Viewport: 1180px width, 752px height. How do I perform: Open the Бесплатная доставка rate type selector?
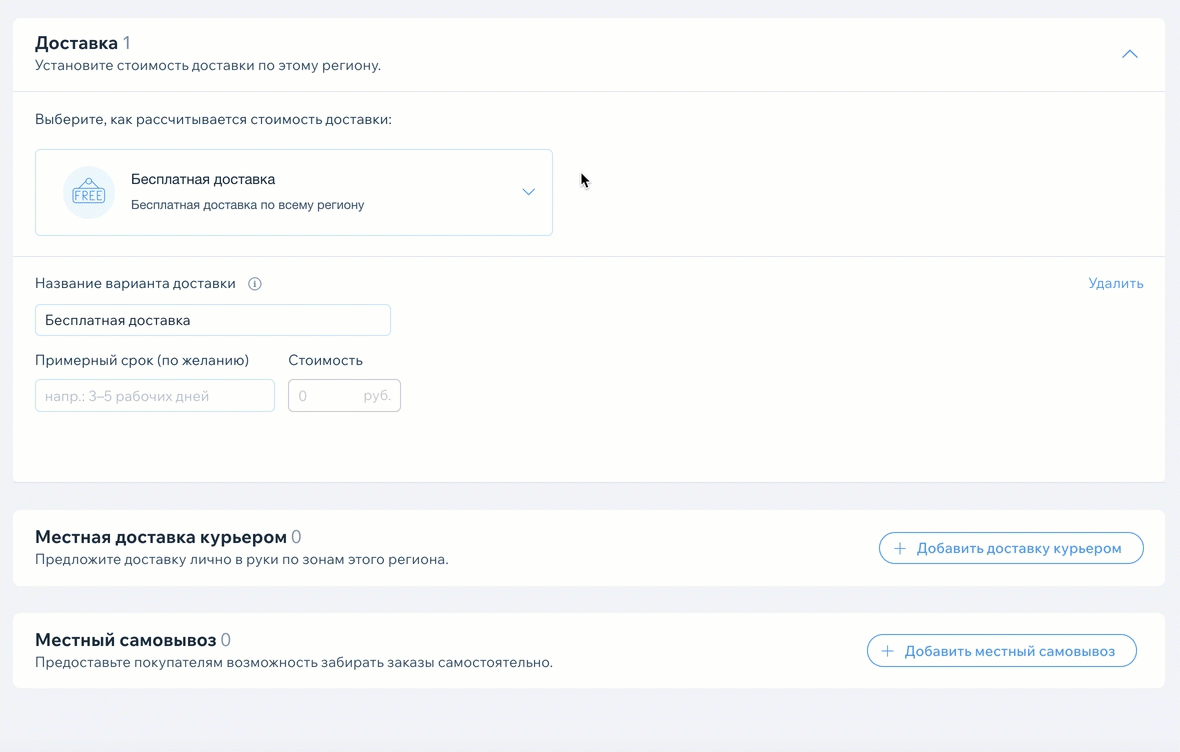click(293, 192)
